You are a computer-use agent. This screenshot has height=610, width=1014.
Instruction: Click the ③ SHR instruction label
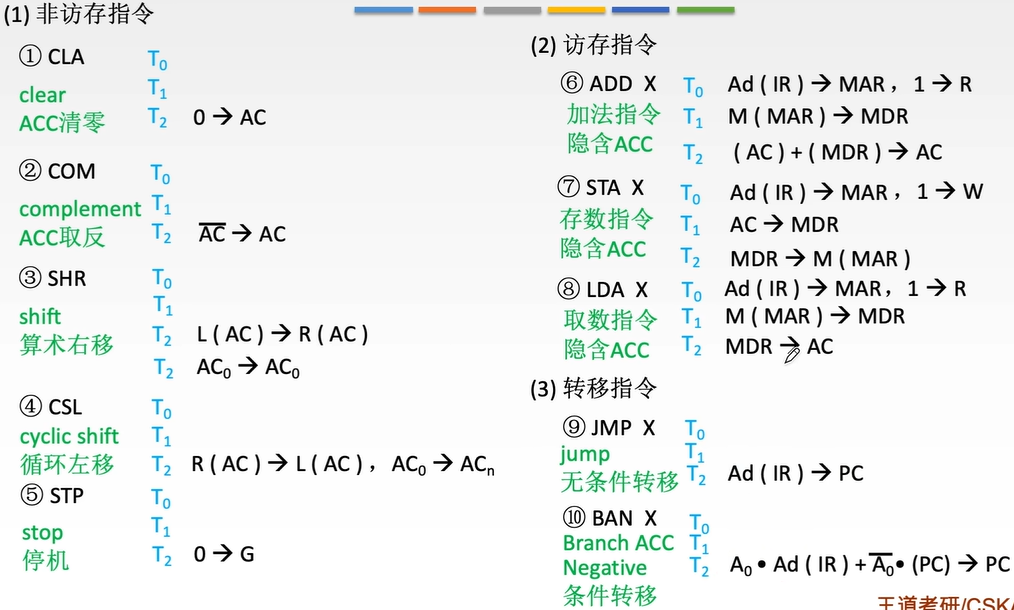[x=53, y=279]
